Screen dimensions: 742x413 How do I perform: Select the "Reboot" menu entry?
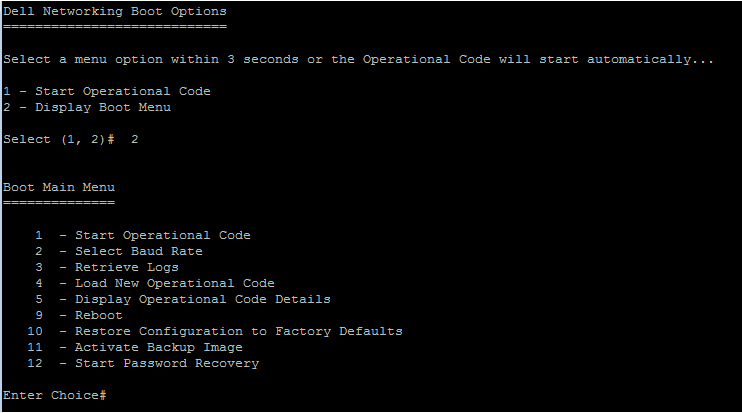98,315
